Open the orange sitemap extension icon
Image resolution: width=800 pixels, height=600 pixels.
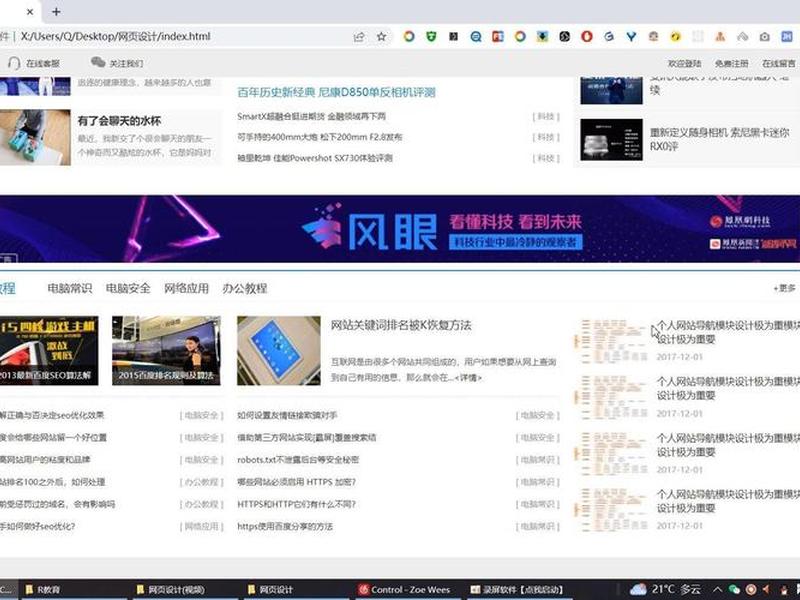click(x=720, y=36)
